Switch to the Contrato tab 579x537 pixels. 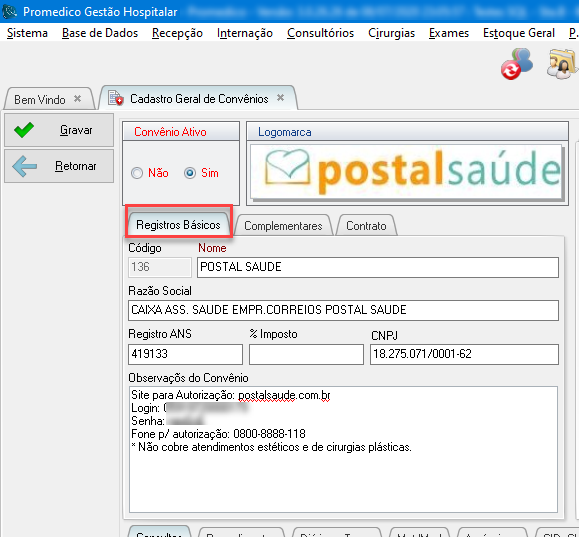click(366, 225)
